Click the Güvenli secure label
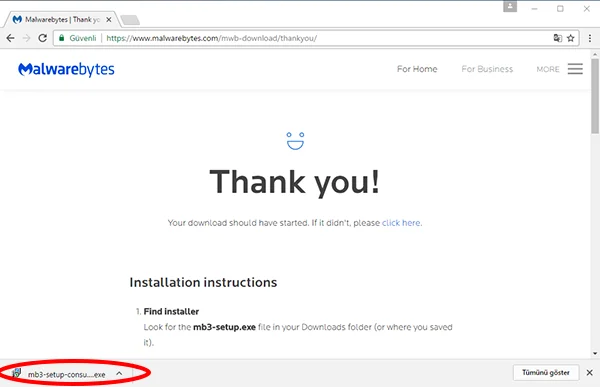Viewport: 600px width, 387px height. [83, 38]
